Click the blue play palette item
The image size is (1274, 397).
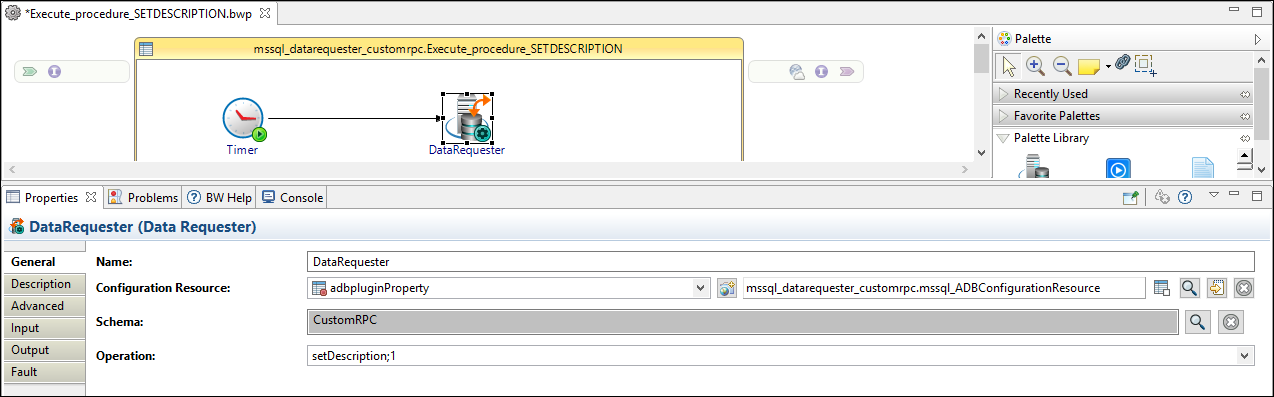(x=1118, y=168)
